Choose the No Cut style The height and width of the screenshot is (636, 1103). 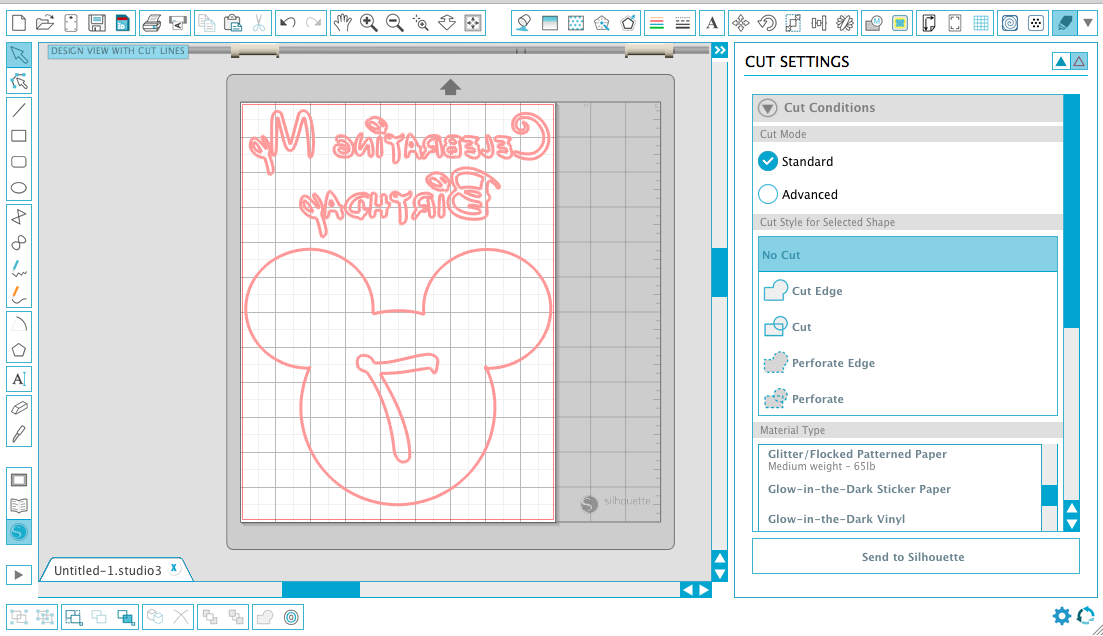tap(907, 255)
